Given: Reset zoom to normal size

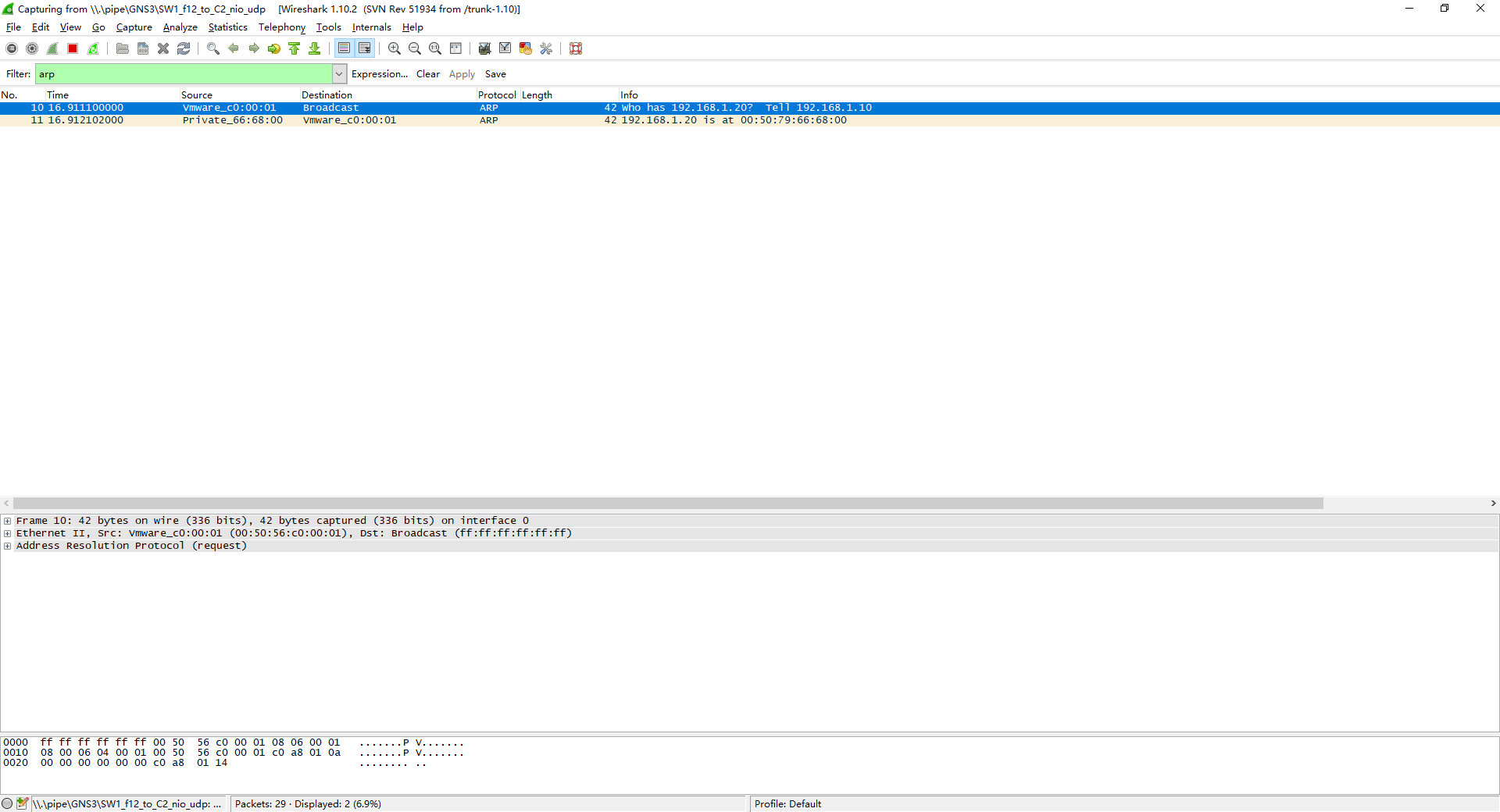Looking at the screenshot, I should click(x=435, y=48).
